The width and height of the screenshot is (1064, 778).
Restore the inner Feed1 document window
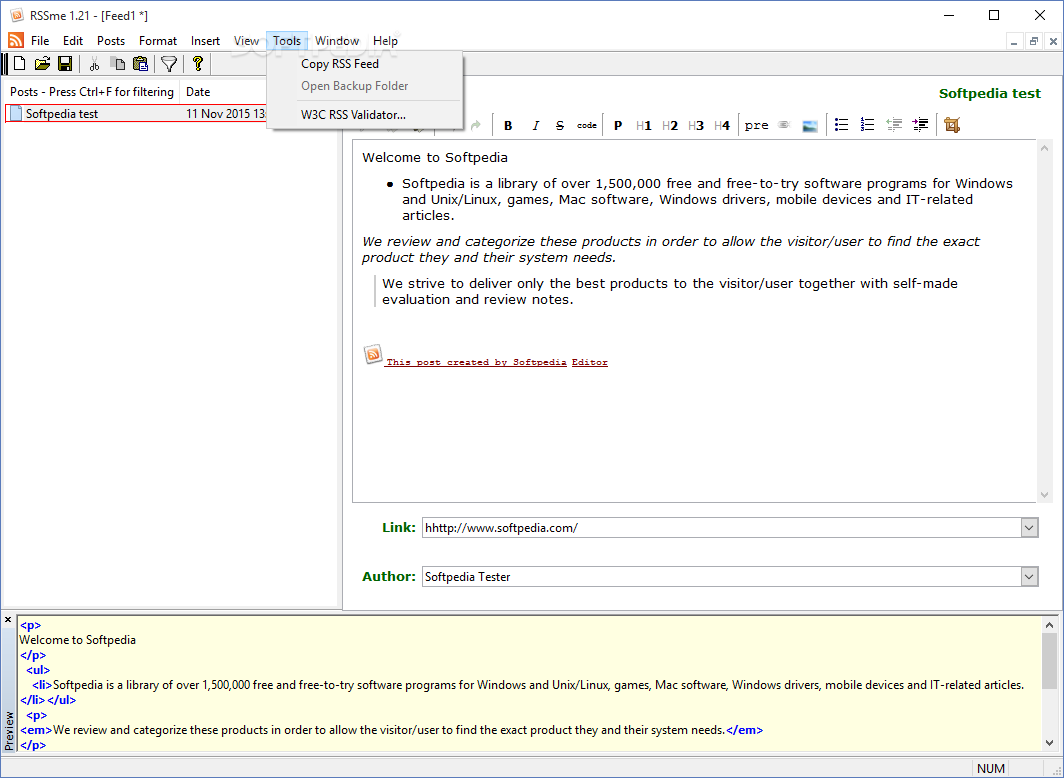(x=1033, y=41)
